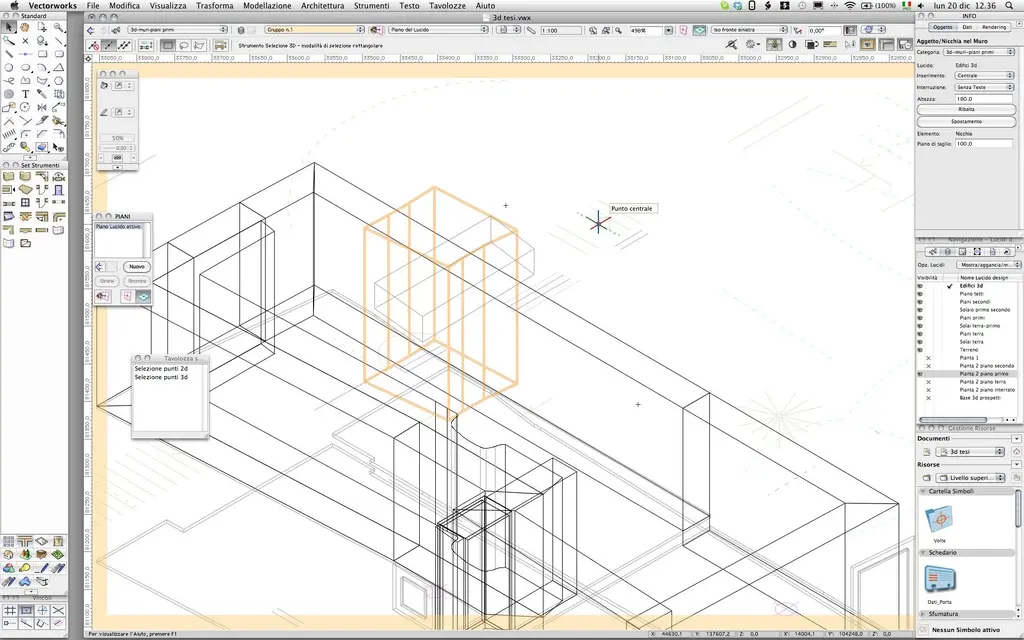Select 'Selezione punti 3d' script entry

(161, 377)
